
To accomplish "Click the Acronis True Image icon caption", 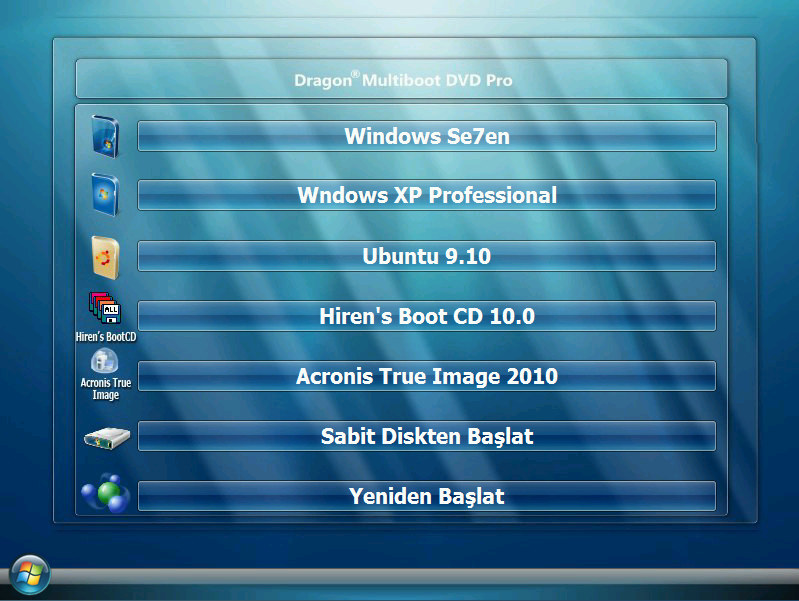I will pos(105,388).
